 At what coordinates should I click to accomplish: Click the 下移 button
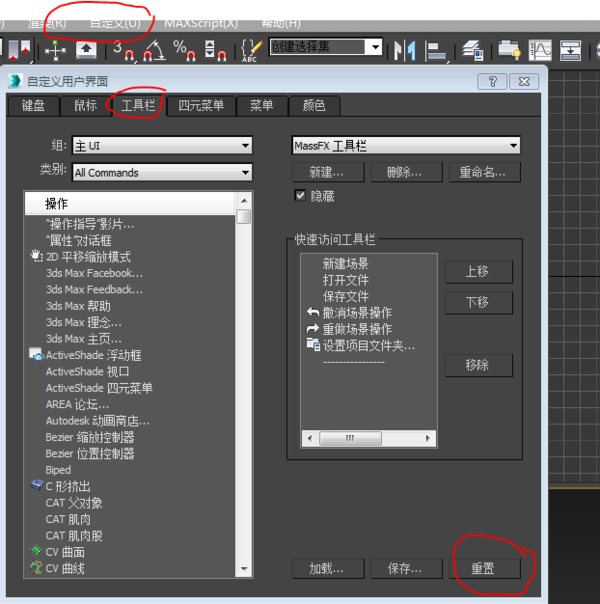tap(479, 302)
